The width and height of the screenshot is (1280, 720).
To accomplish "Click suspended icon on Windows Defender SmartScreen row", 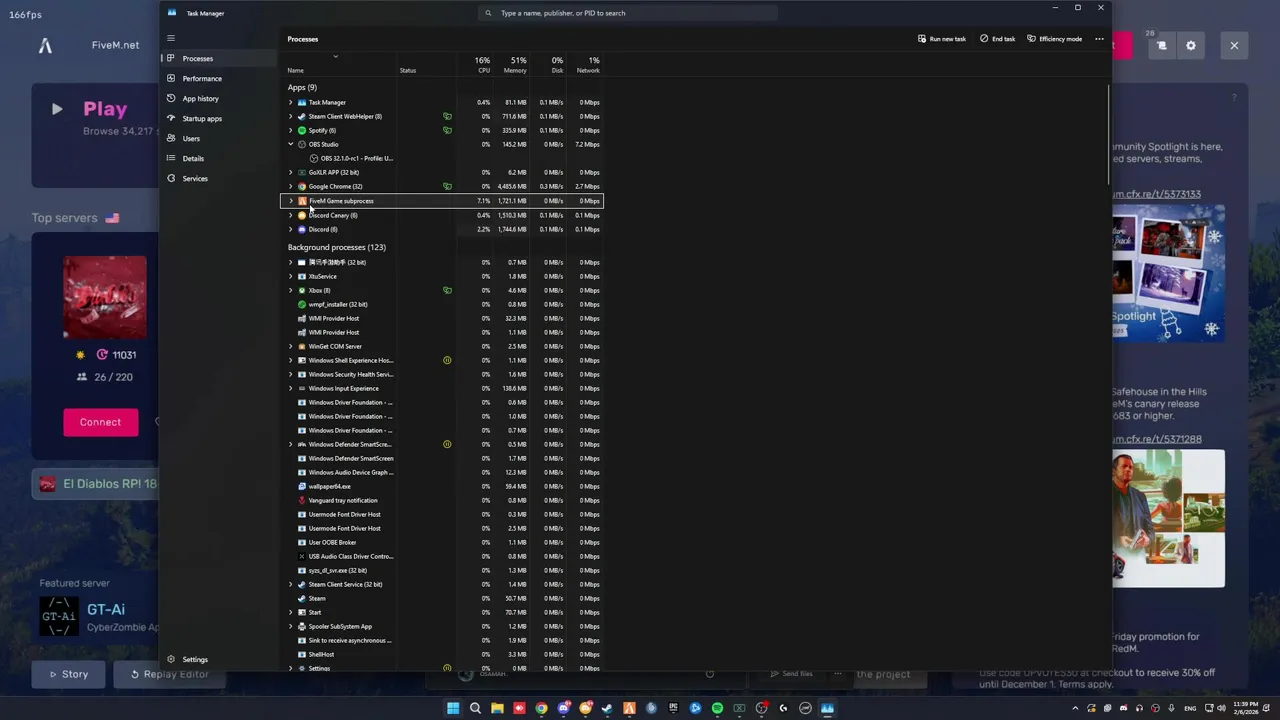I will click(x=447, y=444).
